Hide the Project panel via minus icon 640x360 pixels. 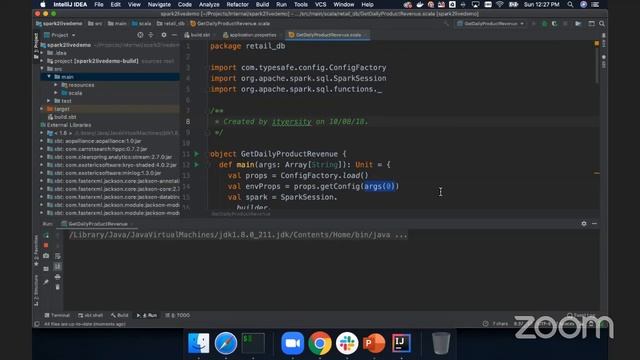[174, 35]
